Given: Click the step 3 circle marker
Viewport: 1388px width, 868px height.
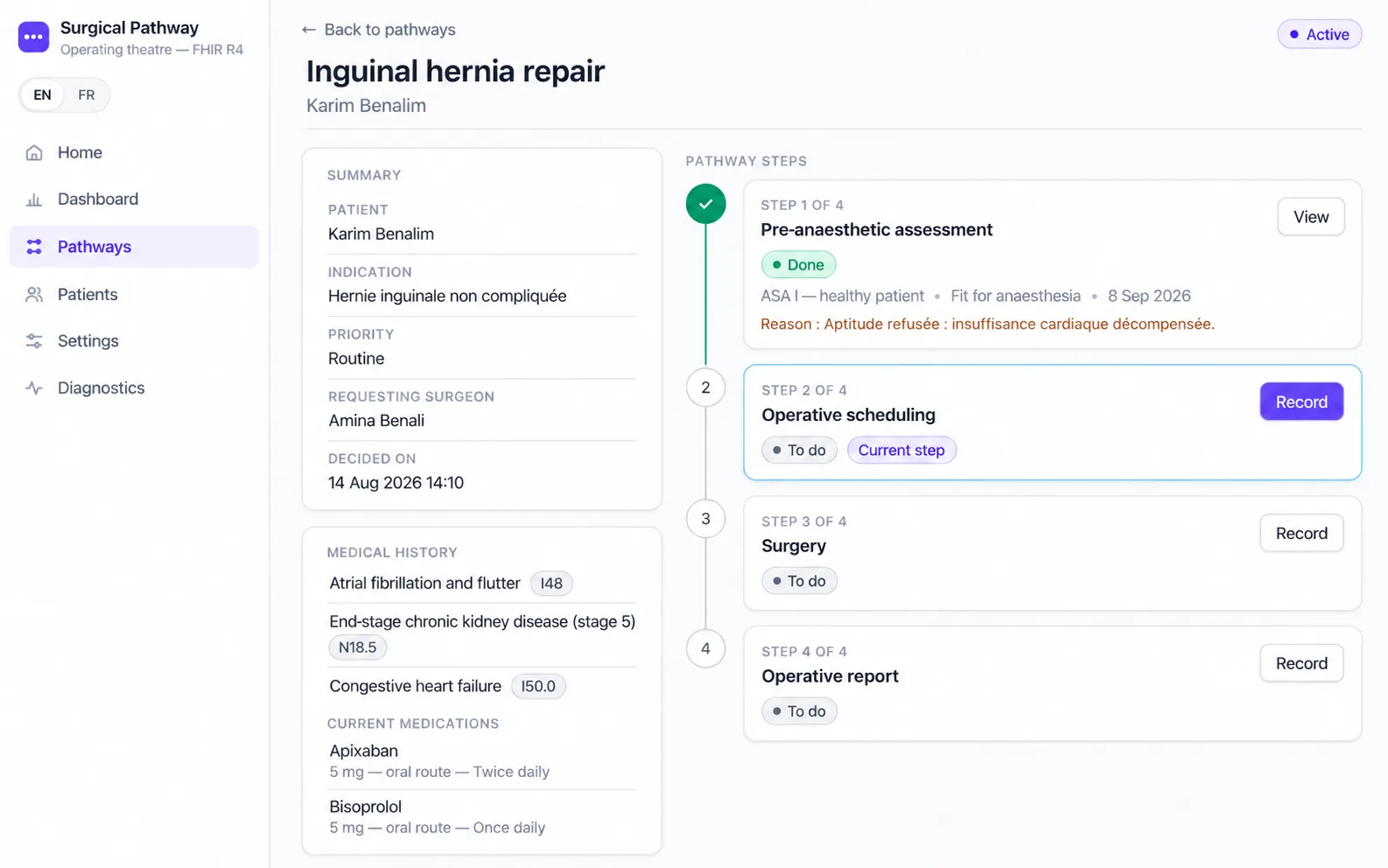Looking at the screenshot, I should click(x=706, y=519).
